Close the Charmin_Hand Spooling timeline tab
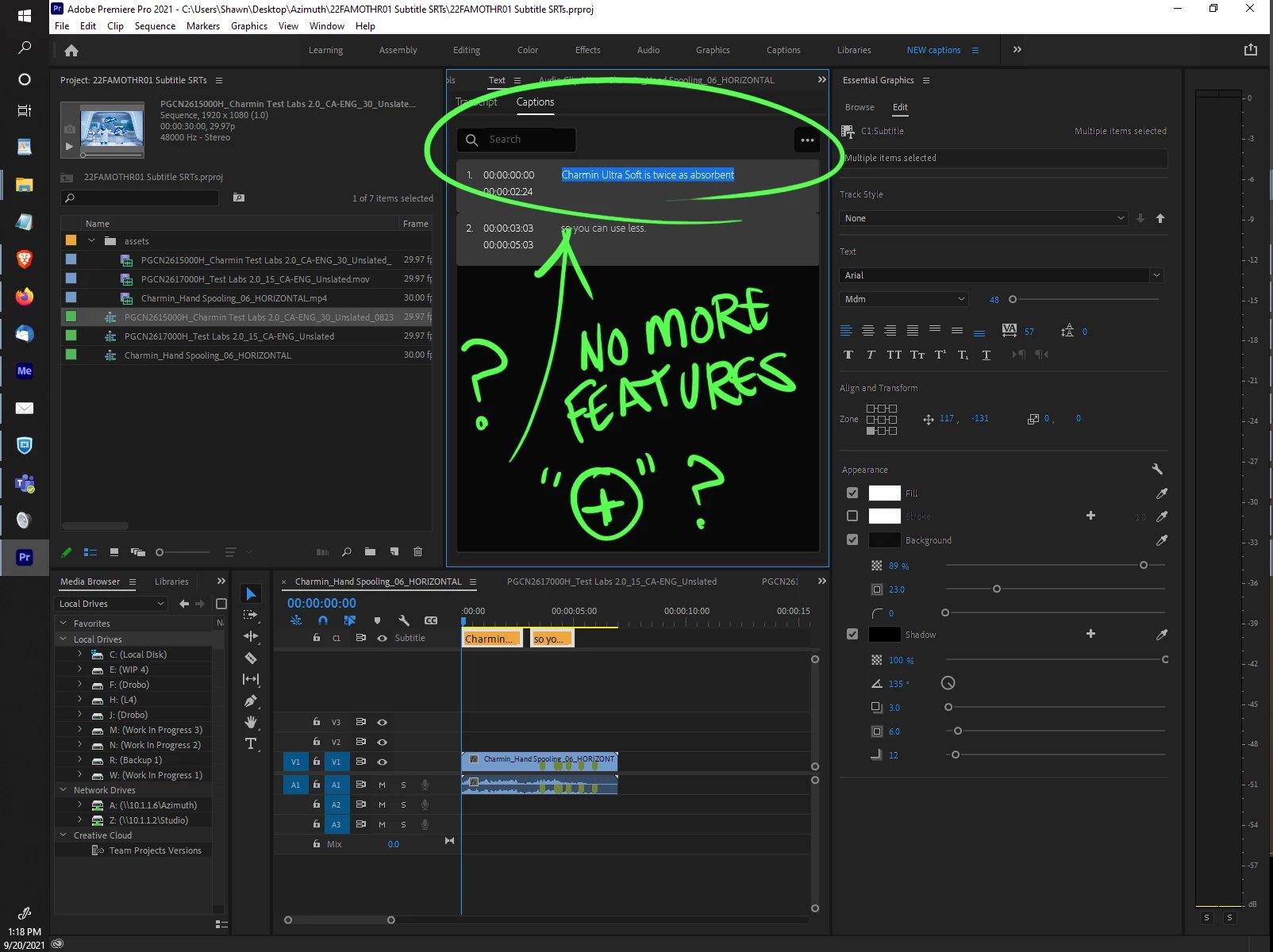The width and height of the screenshot is (1273, 952). coord(284,582)
